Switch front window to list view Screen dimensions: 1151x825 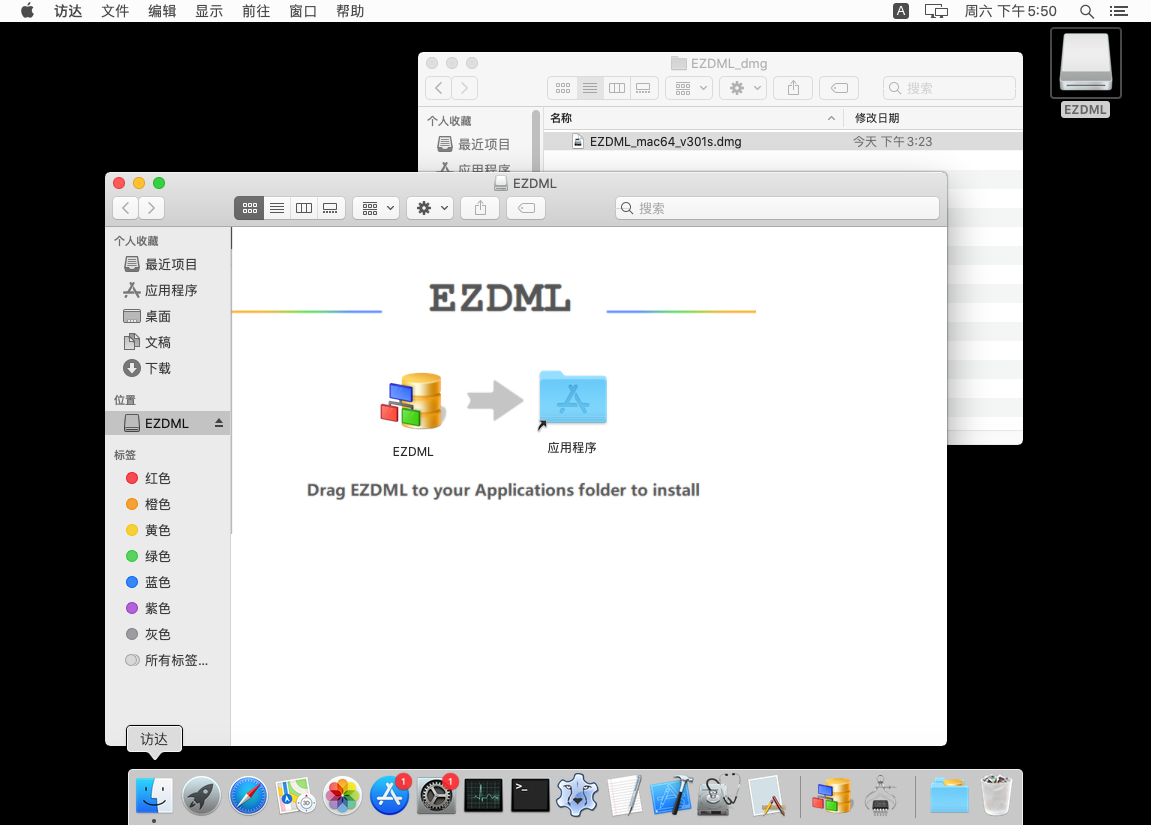[x=277, y=208]
